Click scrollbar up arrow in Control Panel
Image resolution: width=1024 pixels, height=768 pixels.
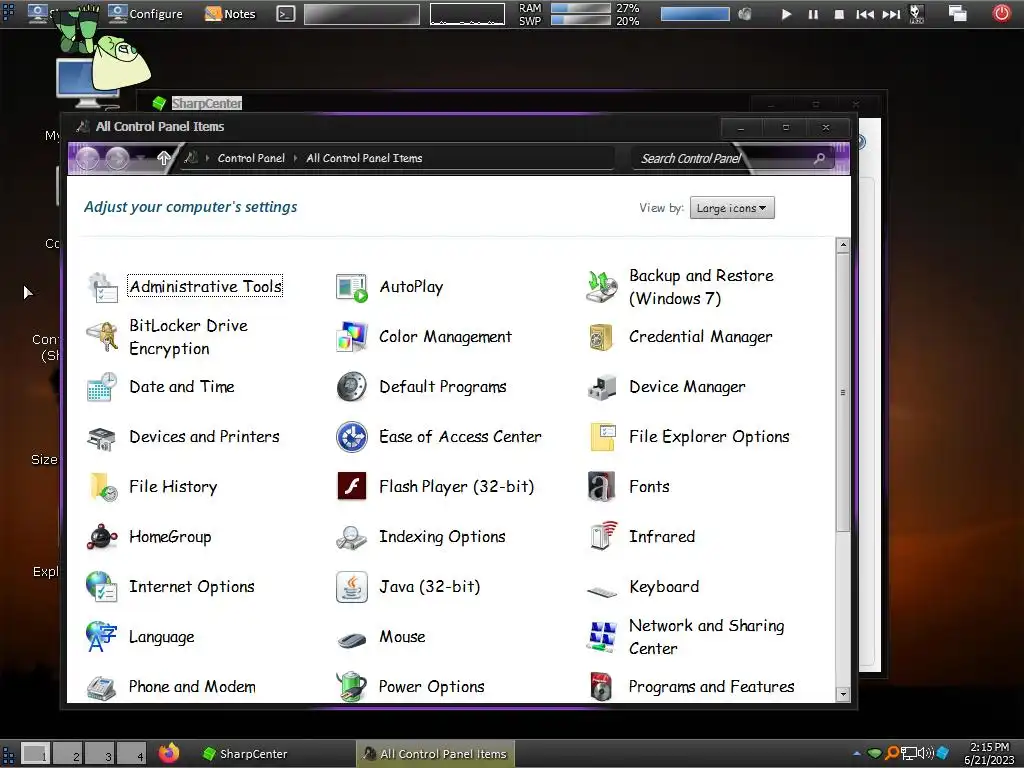point(843,246)
